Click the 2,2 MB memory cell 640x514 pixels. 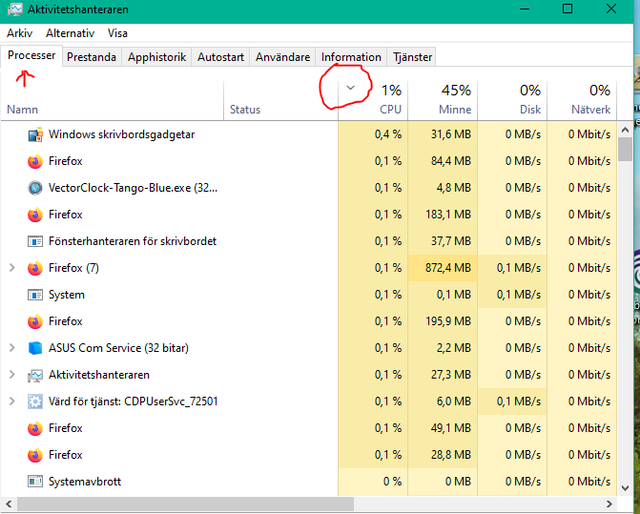(x=442, y=348)
